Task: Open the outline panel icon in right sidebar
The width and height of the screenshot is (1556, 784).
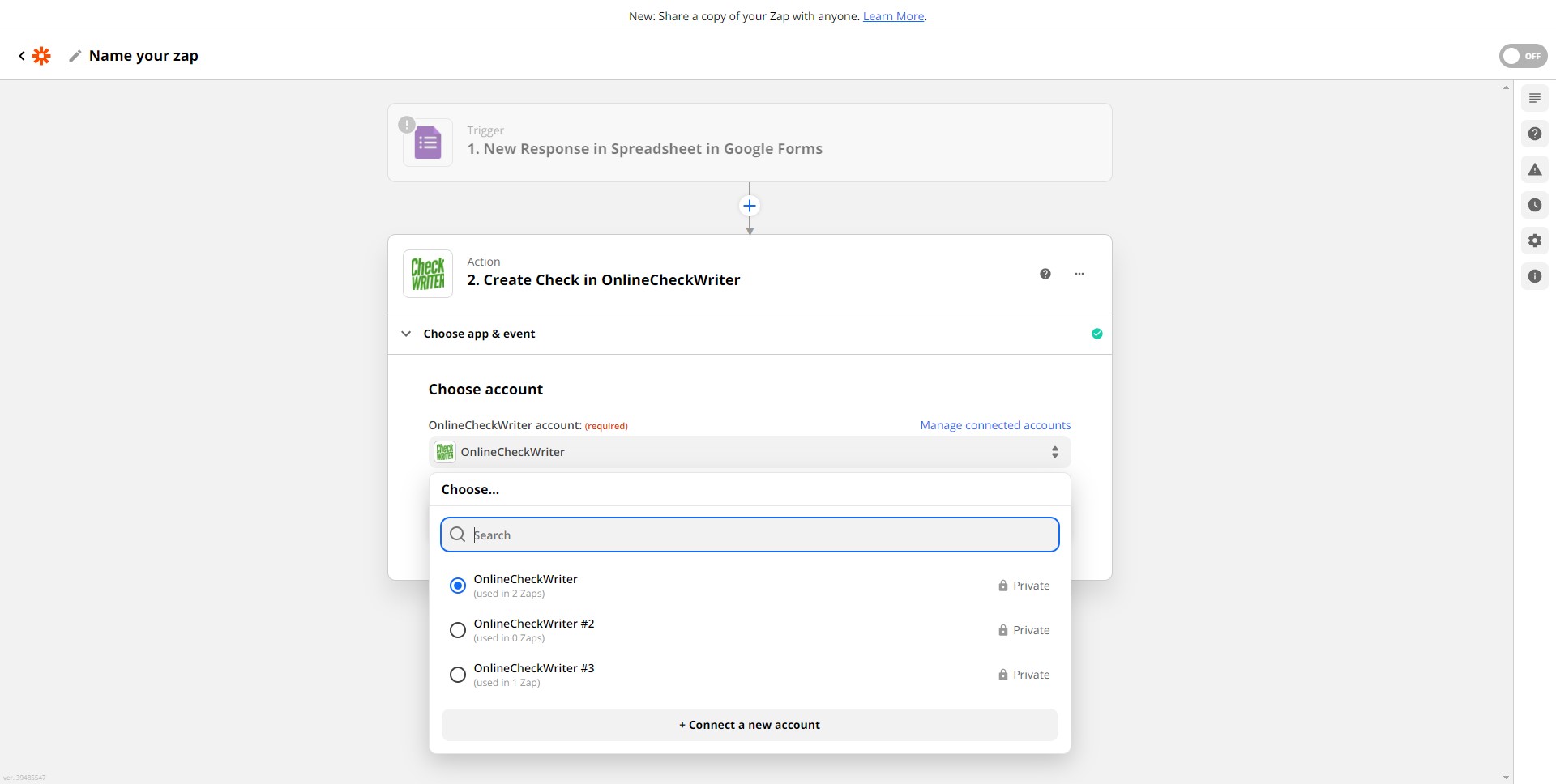Action: 1534,98
